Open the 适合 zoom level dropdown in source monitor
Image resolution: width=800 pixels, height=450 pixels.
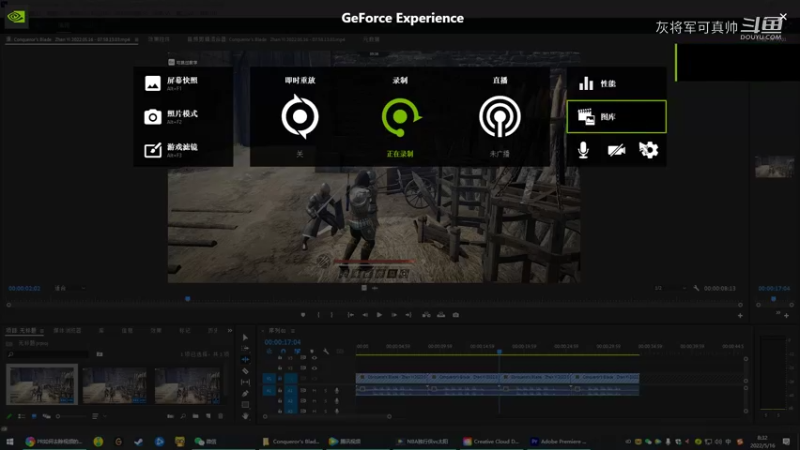click(69, 288)
